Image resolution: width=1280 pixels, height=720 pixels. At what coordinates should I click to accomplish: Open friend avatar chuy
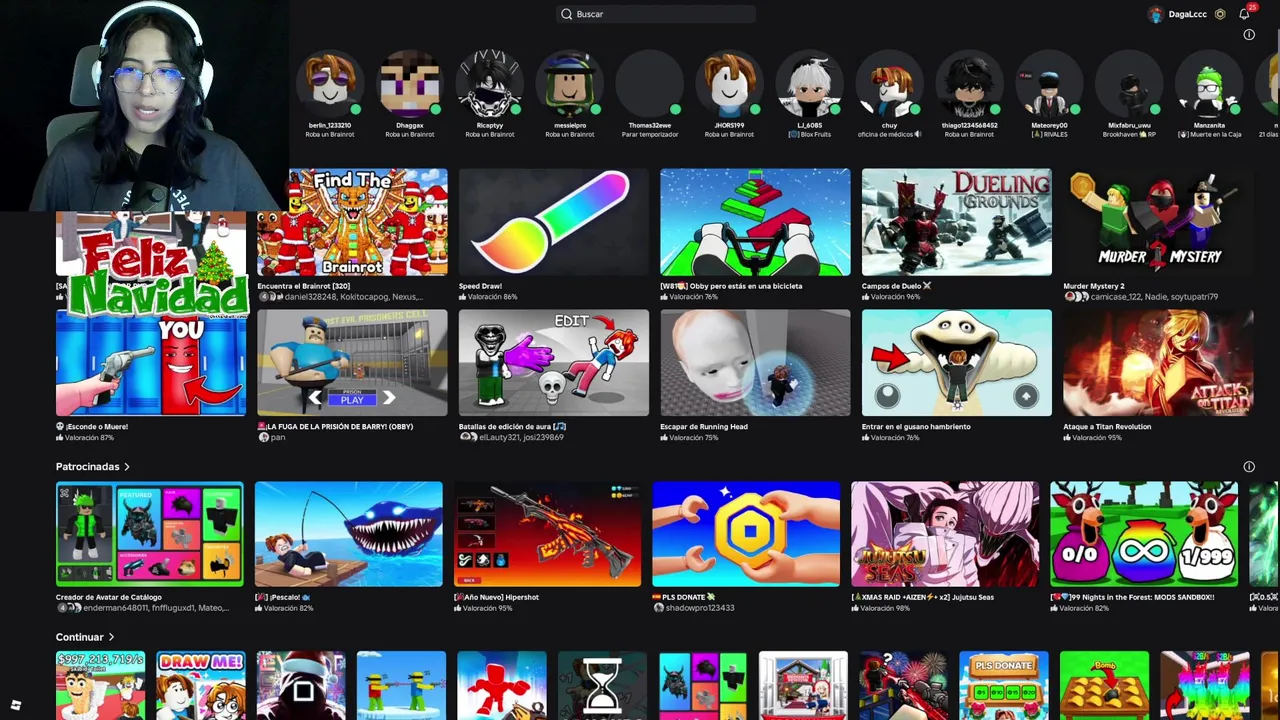(889, 84)
